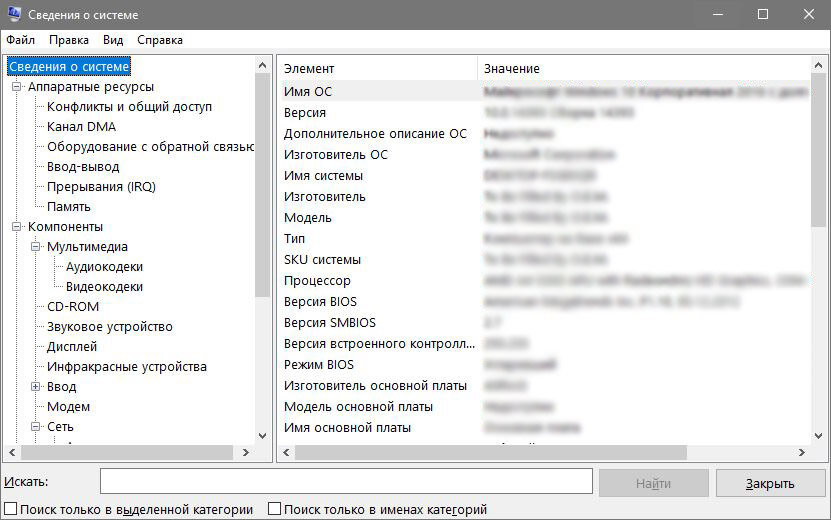The image size is (831, 520).
Task: Select the Имя основной платы row
Action: tap(544, 427)
